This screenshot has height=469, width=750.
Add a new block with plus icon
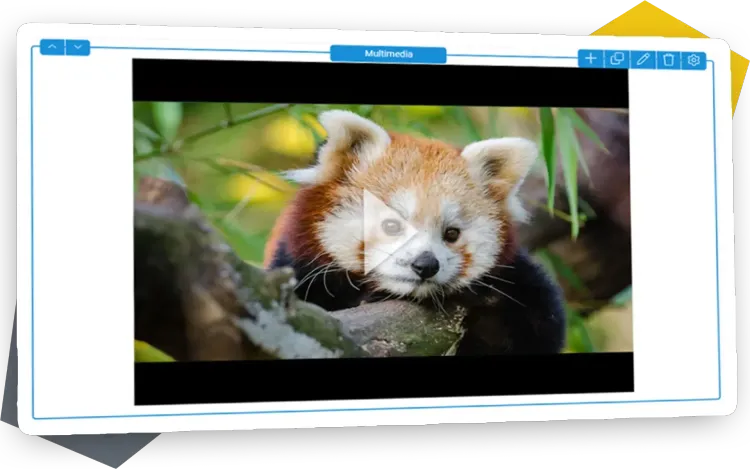591,58
